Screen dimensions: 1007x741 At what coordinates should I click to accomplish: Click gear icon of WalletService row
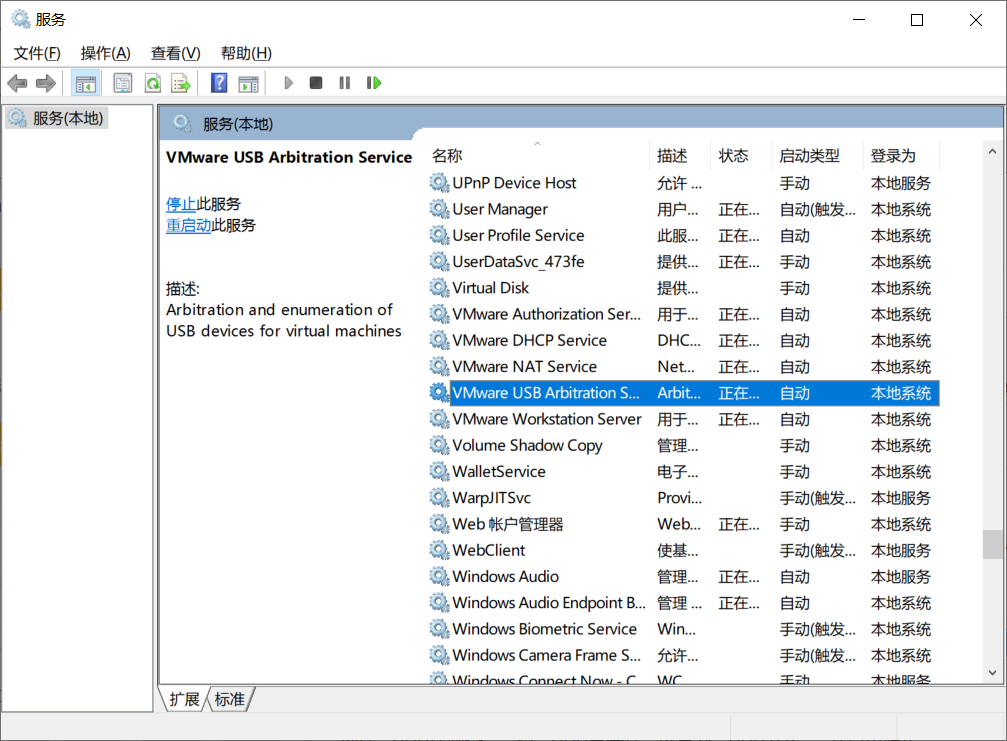[x=439, y=471]
